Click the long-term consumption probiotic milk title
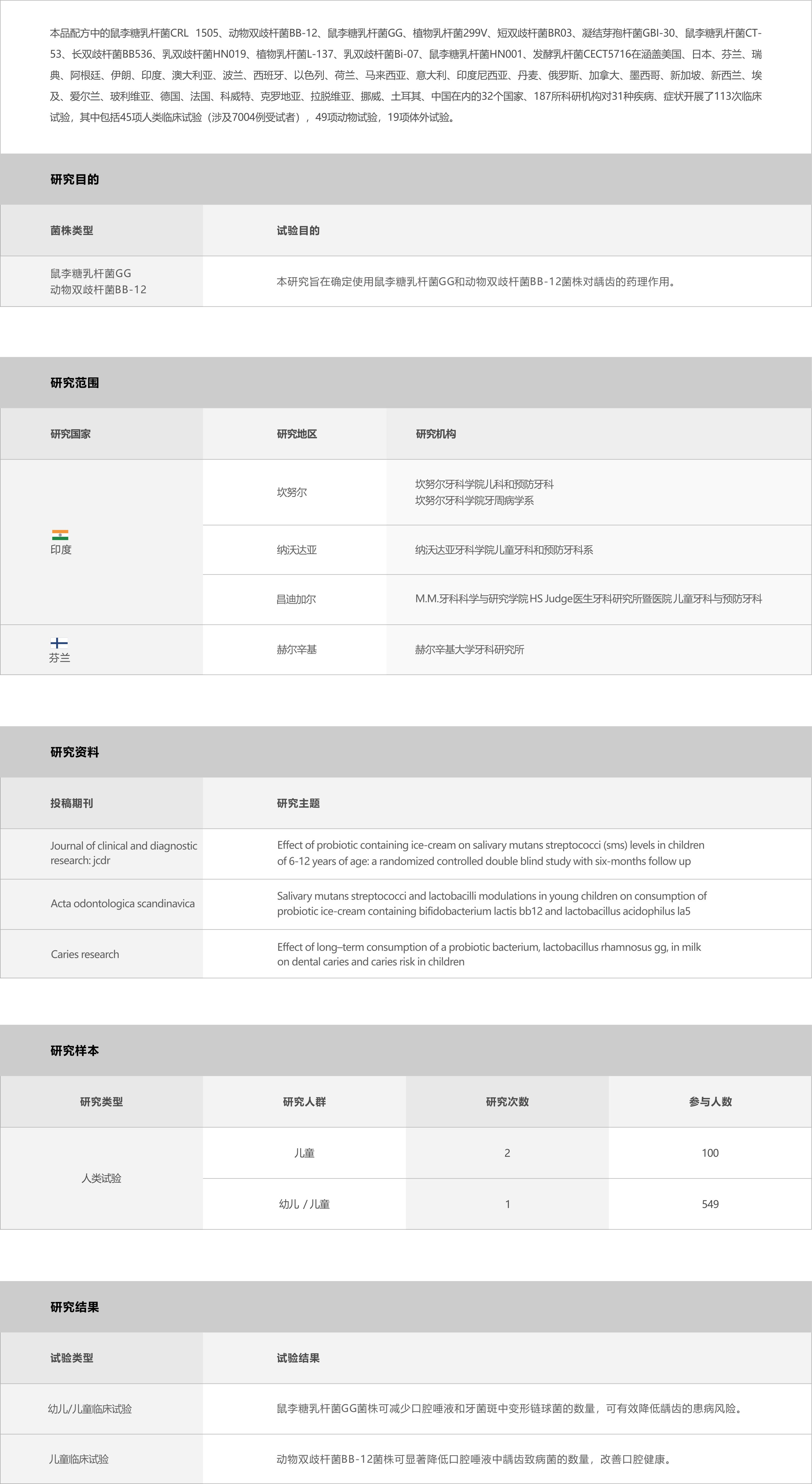 (489, 954)
